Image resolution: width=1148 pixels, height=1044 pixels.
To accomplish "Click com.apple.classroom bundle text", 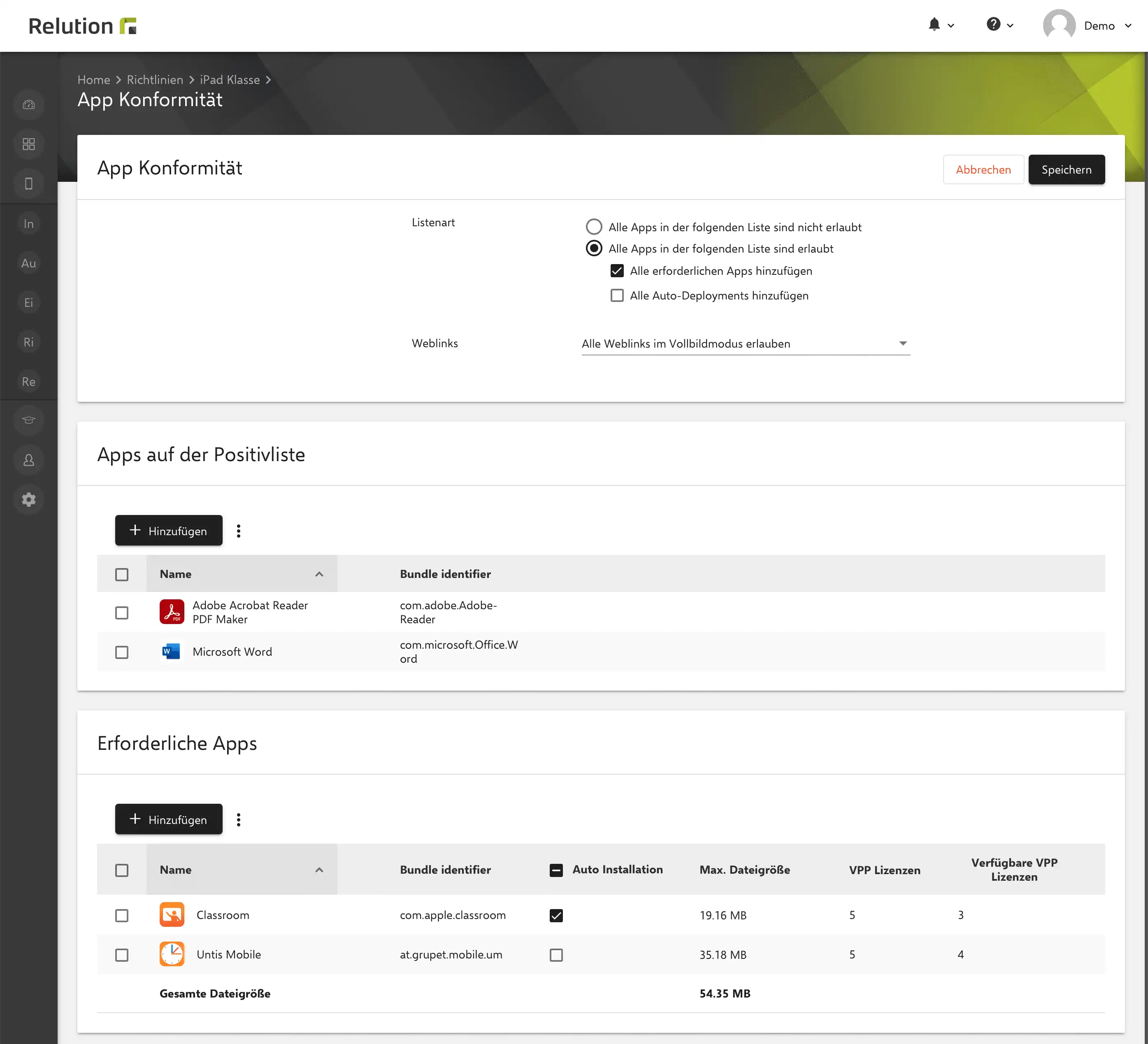I will pos(453,915).
